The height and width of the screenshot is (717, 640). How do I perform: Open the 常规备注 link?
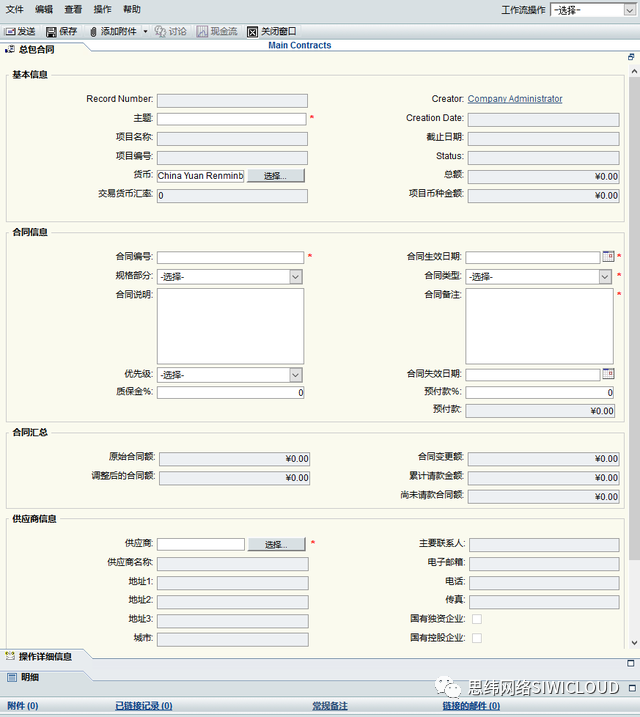coord(330,706)
